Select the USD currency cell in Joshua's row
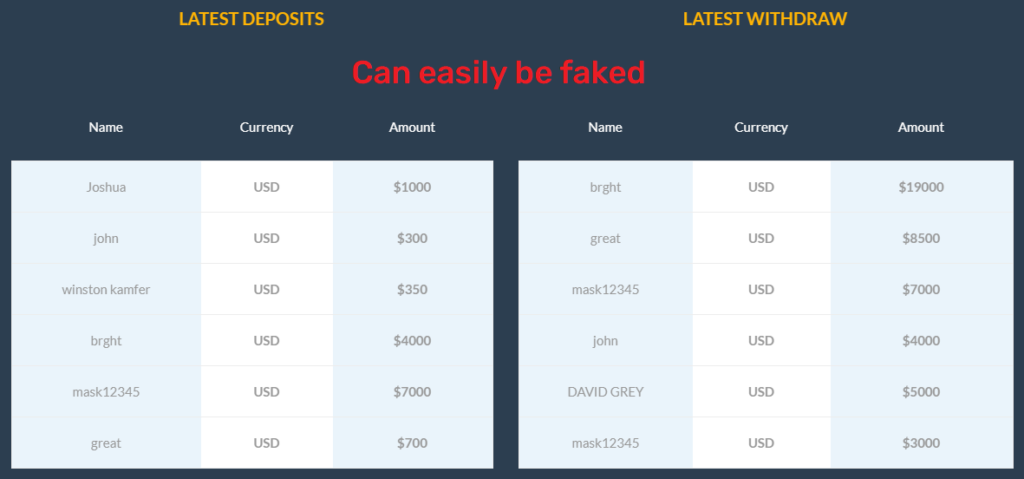 266,187
